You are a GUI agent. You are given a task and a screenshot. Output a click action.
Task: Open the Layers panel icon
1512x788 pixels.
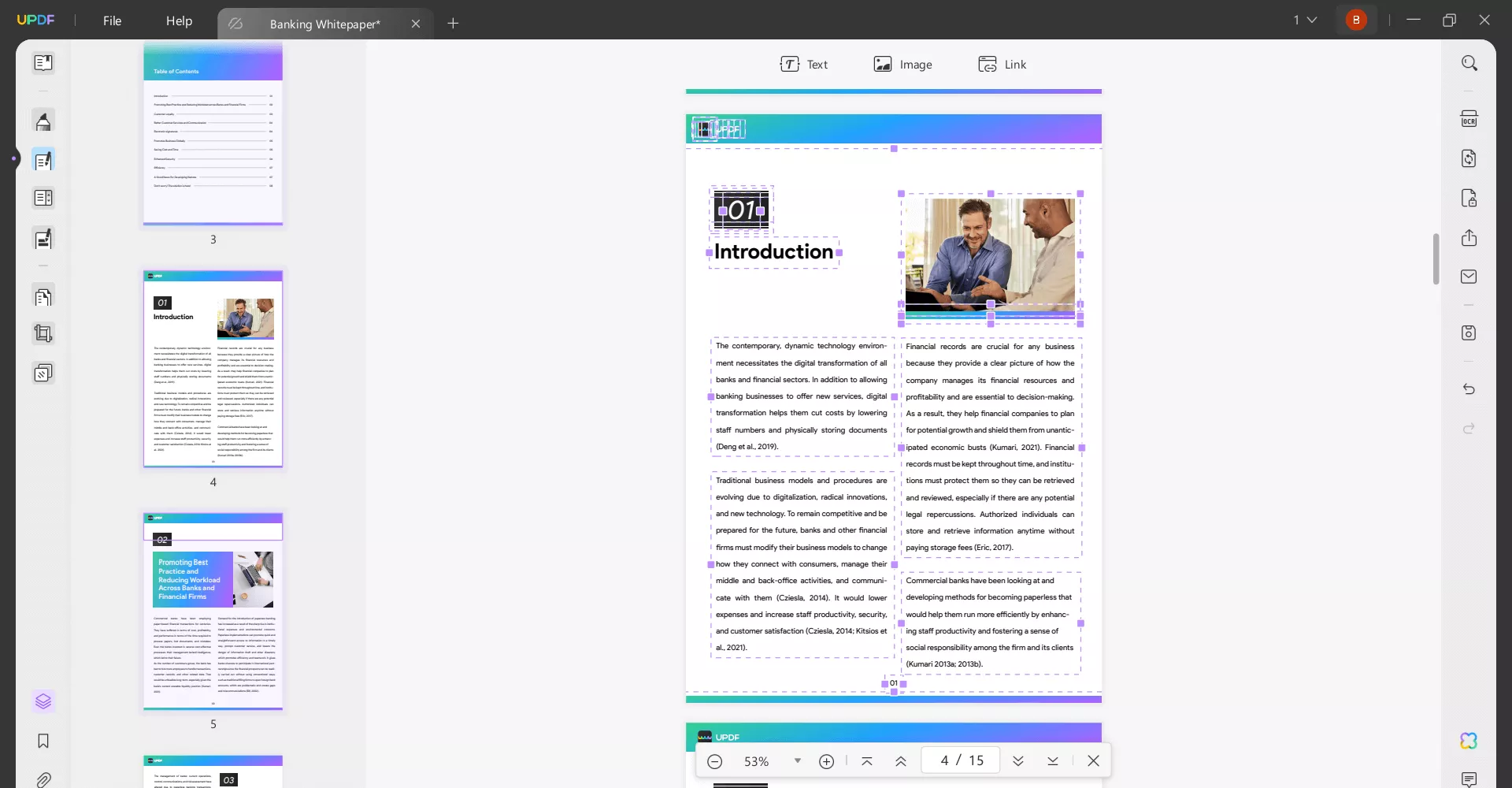[x=43, y=701]
